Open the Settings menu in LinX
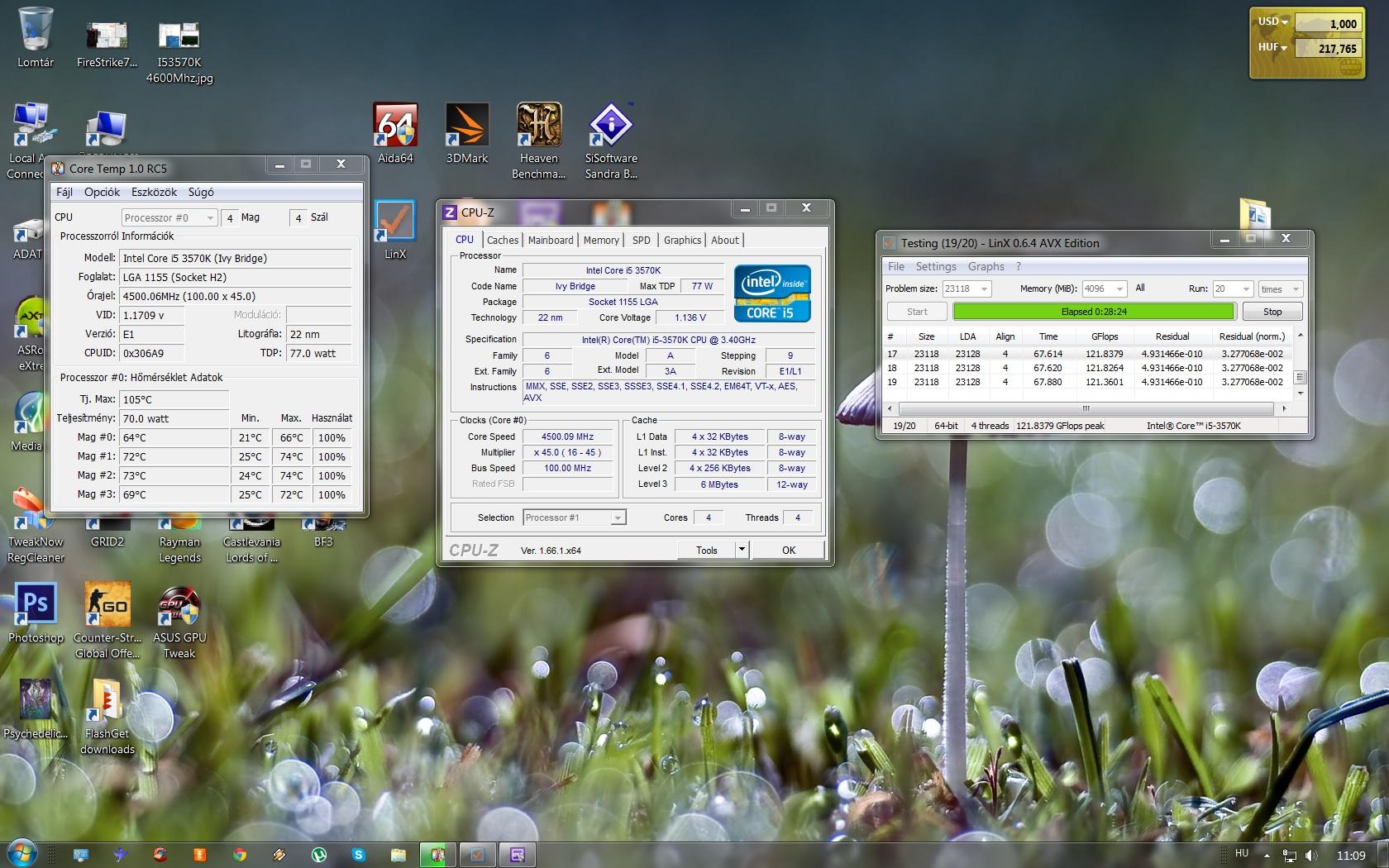The width and height of the screenshot is (1389, 868). click(x=936, y=266)
